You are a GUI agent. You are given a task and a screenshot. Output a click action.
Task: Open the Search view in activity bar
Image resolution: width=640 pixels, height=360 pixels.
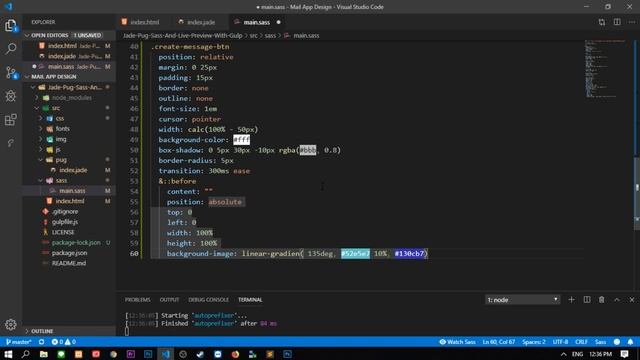pos(11,49)
